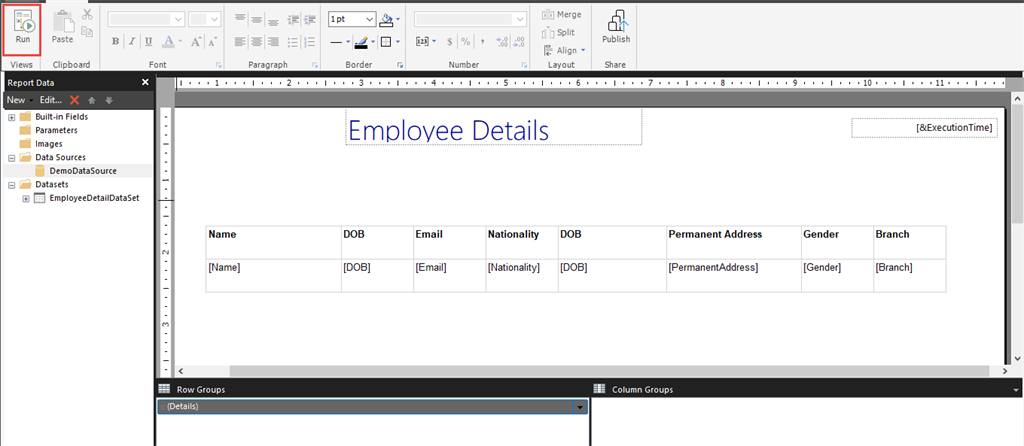Increase paragraph indent
Screen dimensions: 1024x446
pos(310,20)
